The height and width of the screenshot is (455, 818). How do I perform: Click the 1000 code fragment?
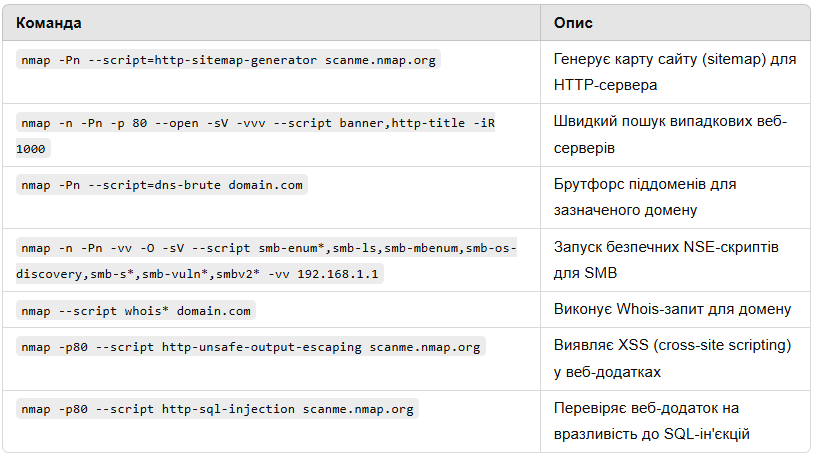[31, 149]
